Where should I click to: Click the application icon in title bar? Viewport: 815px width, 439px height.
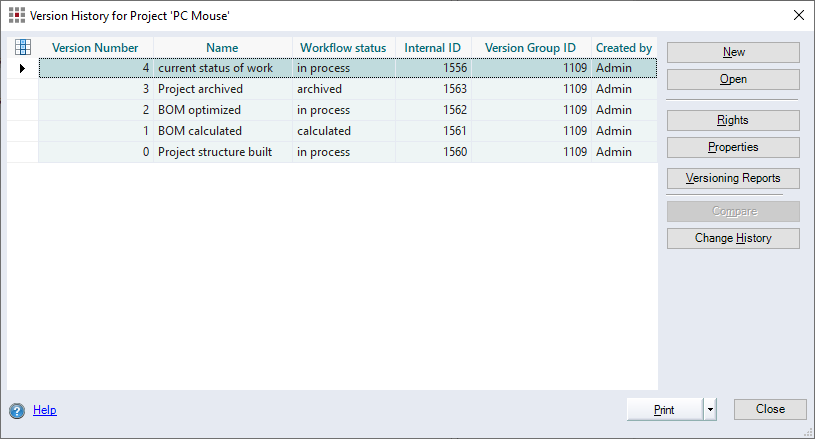click(x=17, y=15)
